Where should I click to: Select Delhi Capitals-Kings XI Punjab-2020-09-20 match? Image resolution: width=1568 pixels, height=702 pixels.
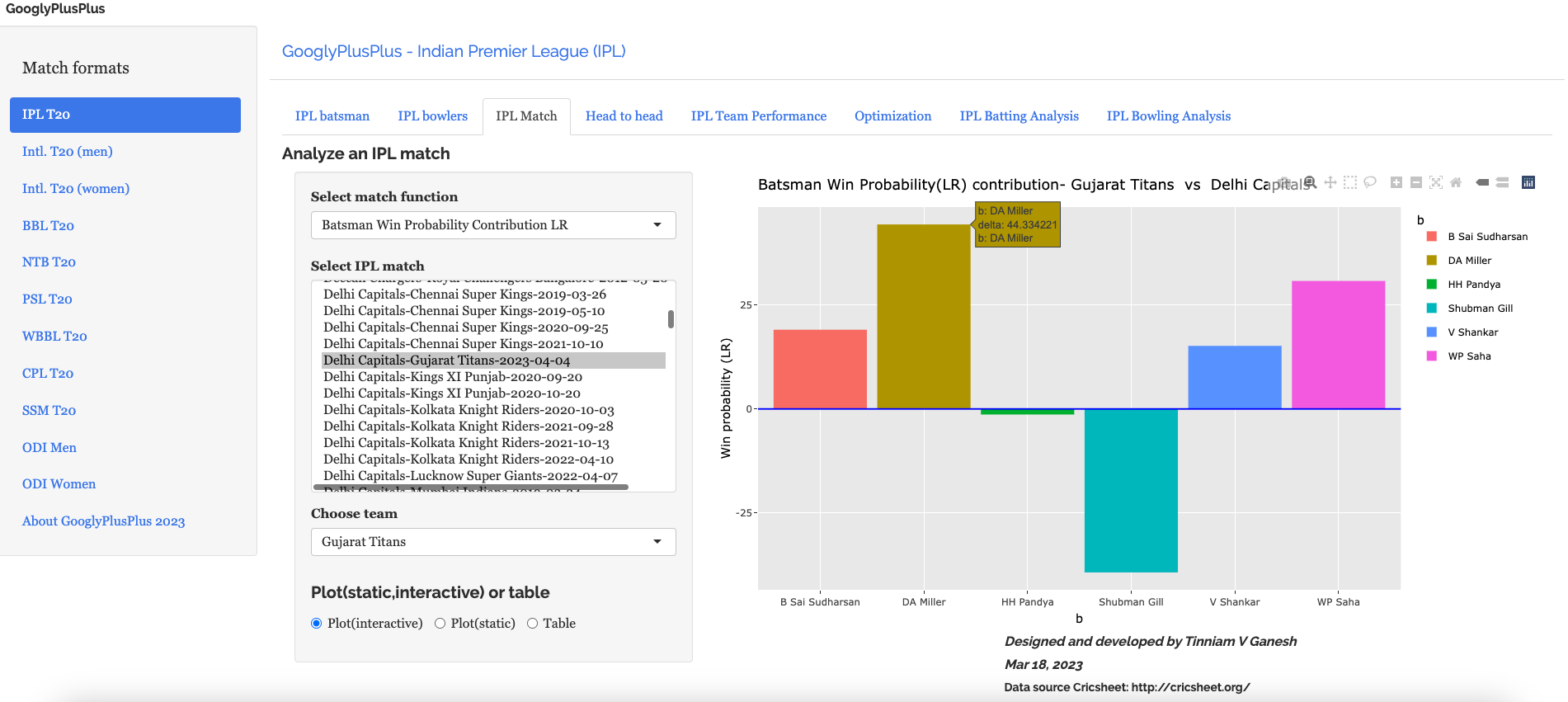452,377
